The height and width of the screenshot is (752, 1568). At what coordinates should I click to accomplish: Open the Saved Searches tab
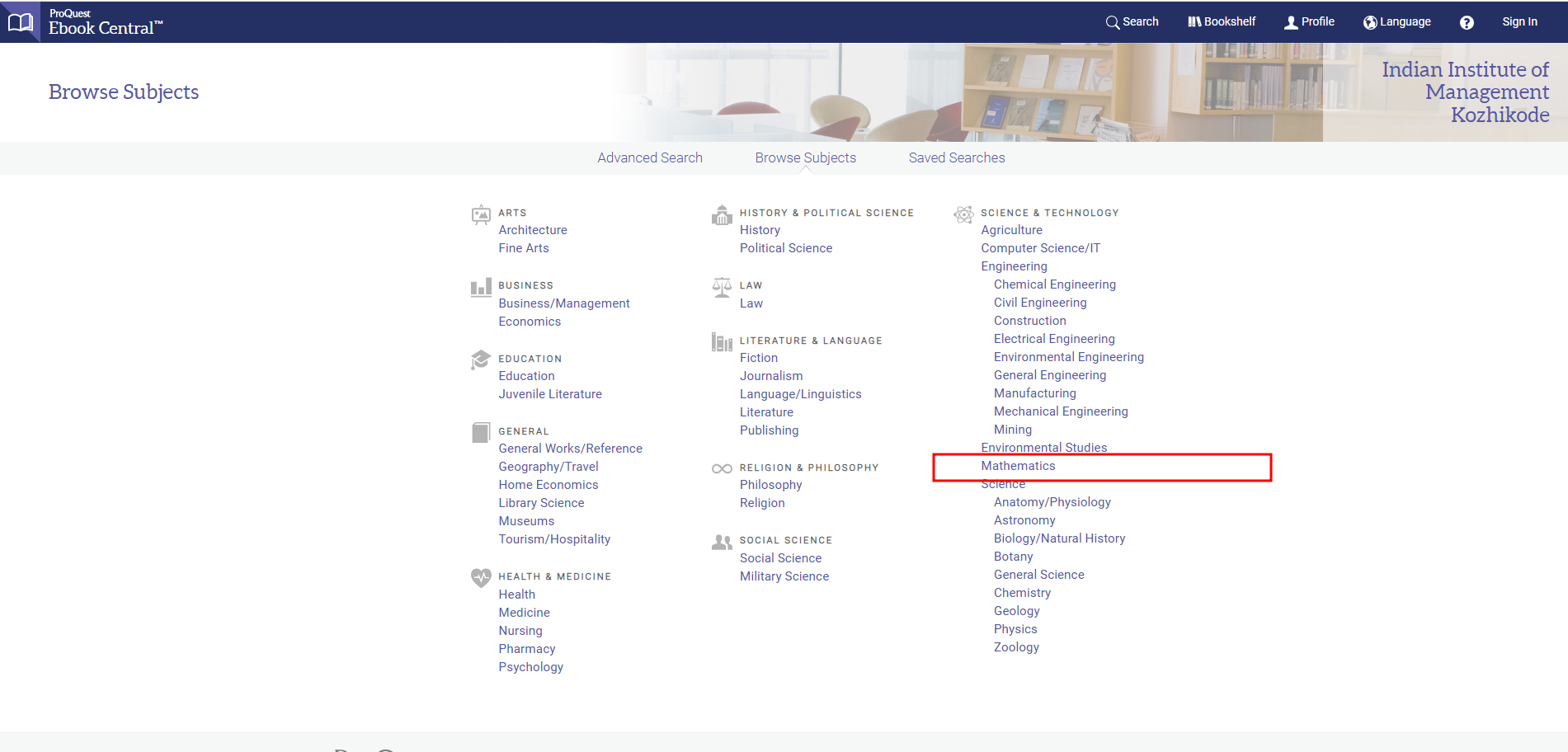[956, 157]
